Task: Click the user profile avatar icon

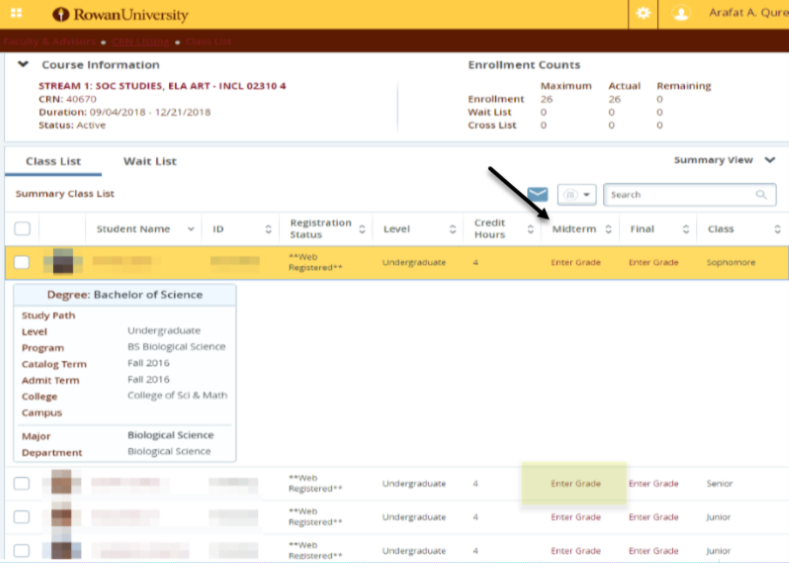Action: coord(681,14)
